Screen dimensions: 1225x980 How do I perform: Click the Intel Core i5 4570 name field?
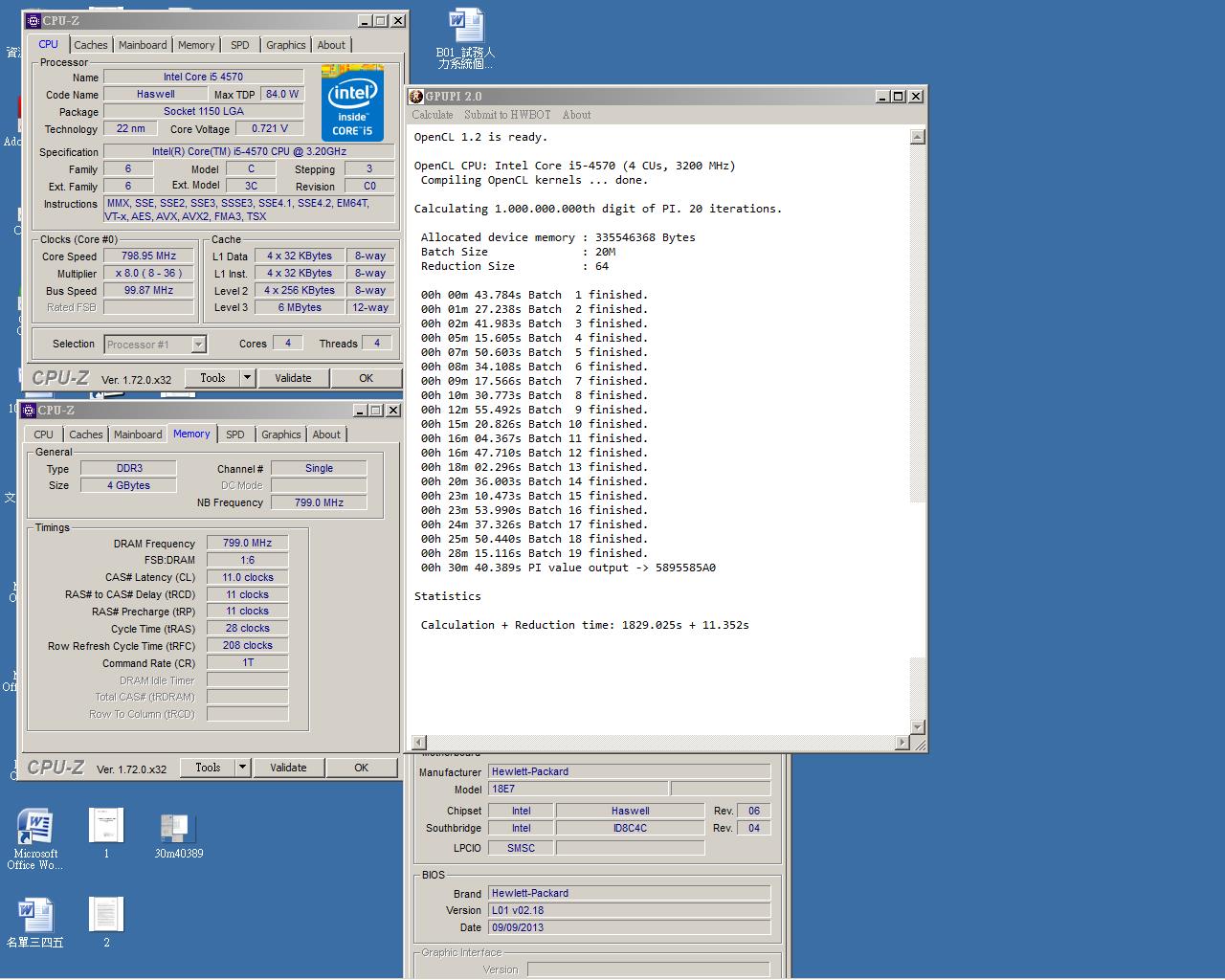point(203,77)
